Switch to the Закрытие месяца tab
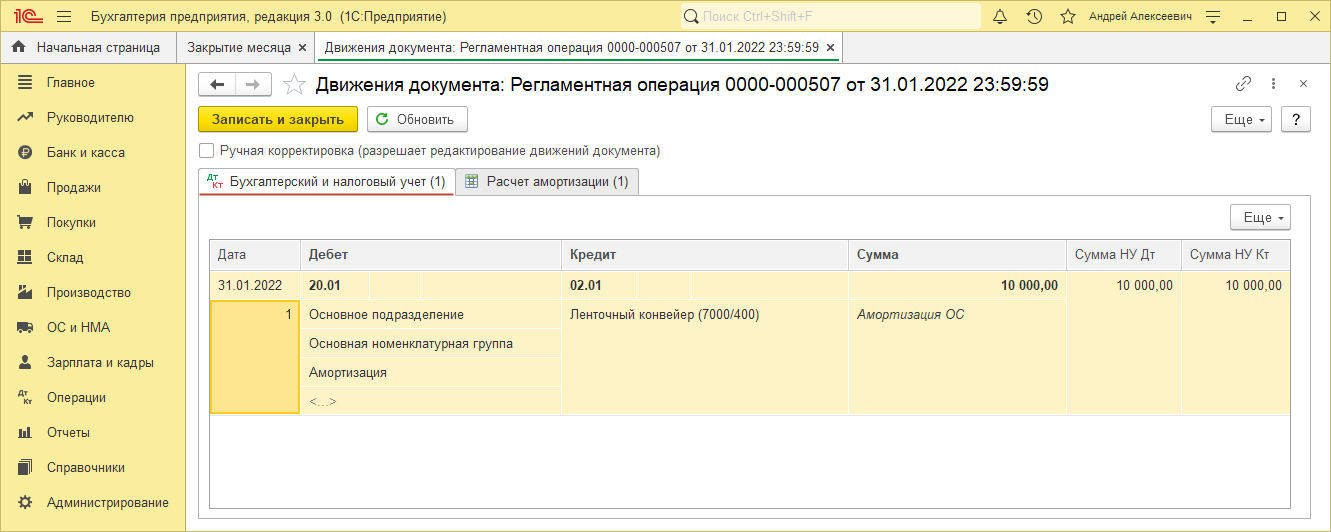 click(239, 47)
